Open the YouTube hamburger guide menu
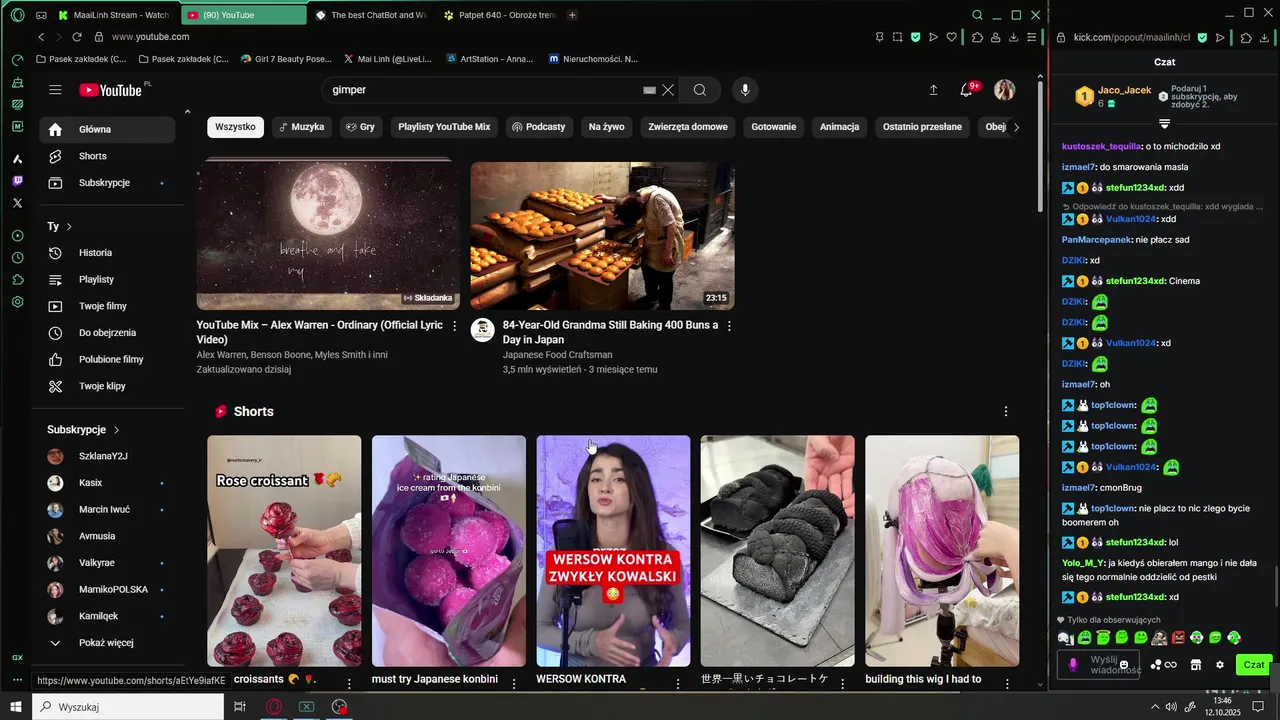The width and height of the screenshot is (1280, 720). coord(55,90)
